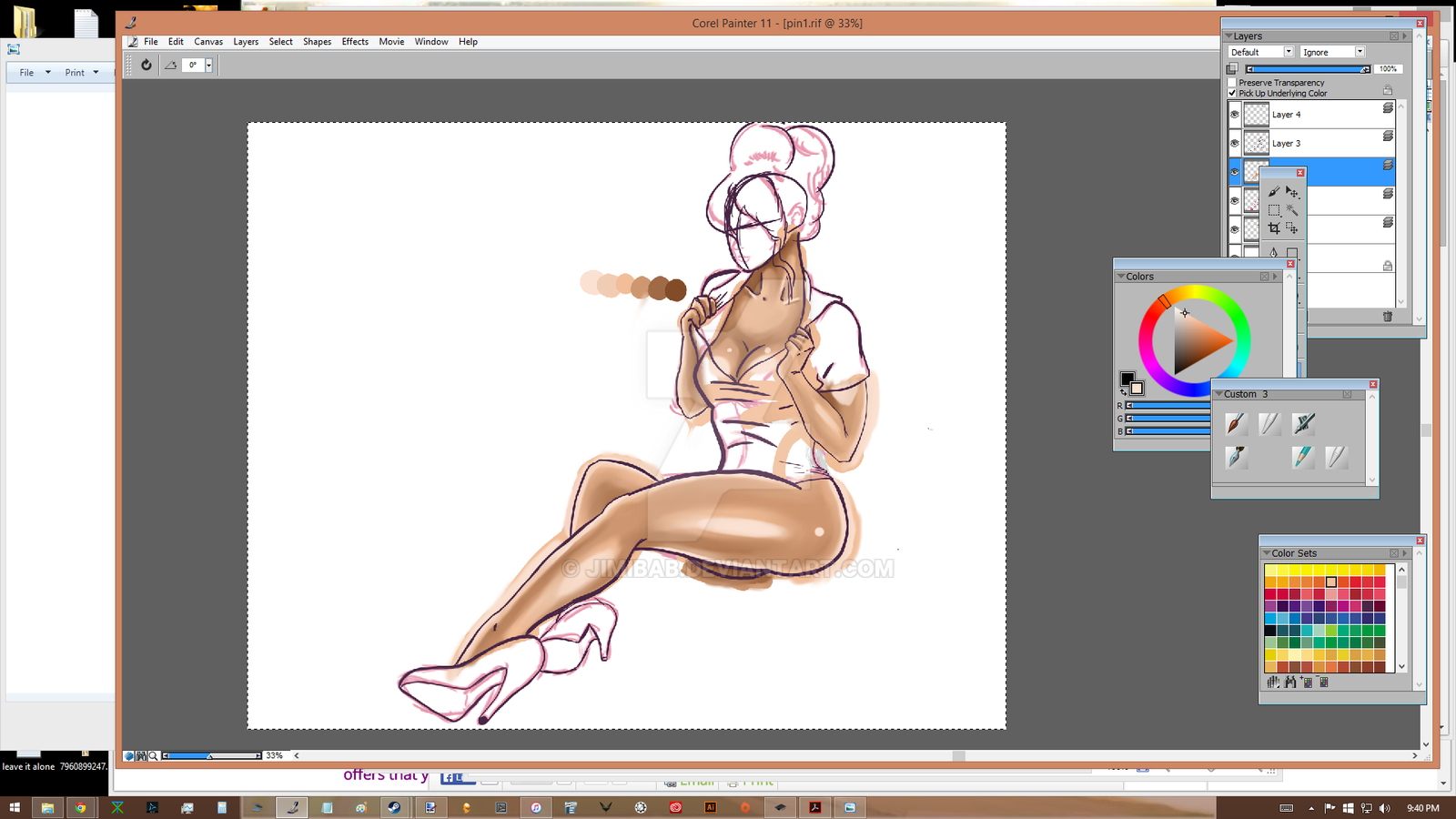Open the Effects menu
Viewport: 1456px width, 819px height.
tap(355, 42)
